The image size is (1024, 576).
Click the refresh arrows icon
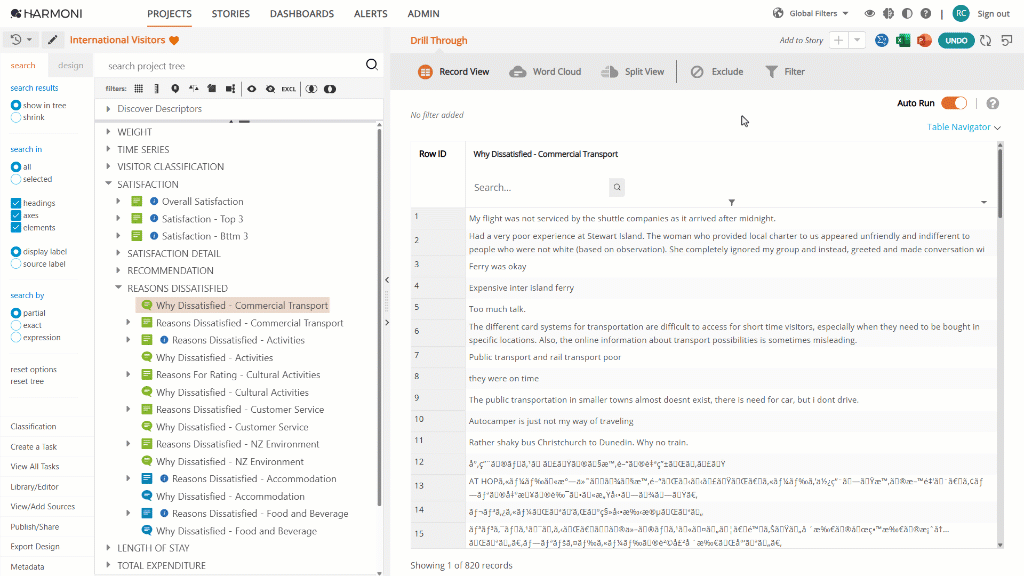985,40
